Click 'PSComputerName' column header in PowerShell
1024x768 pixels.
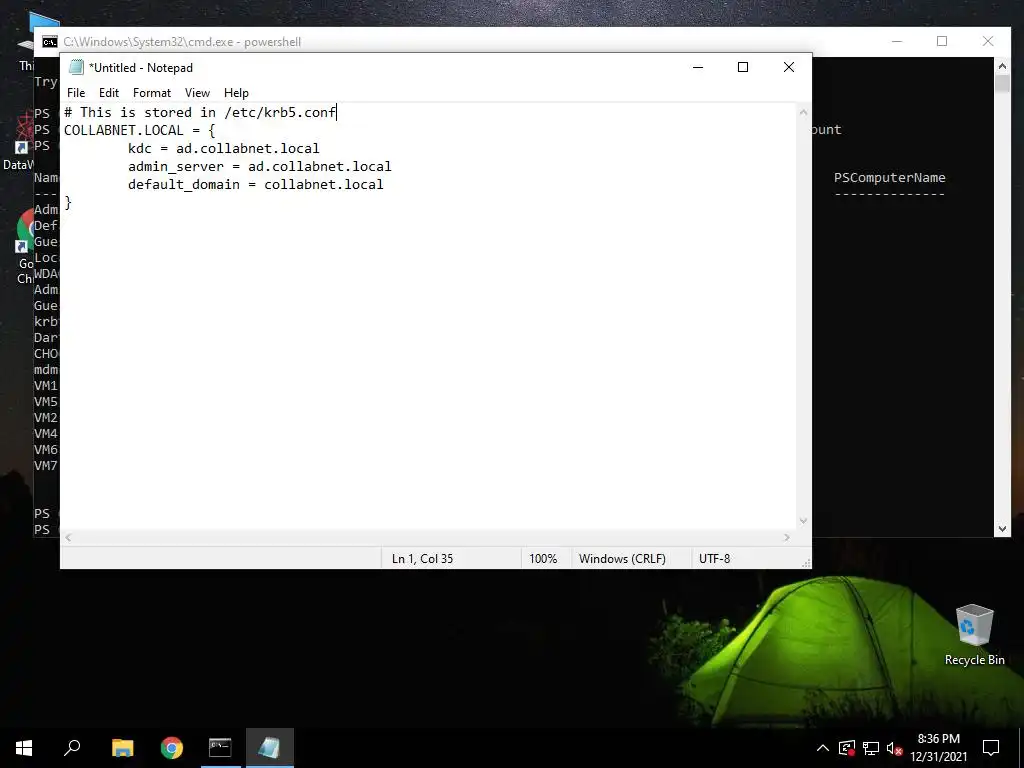coord(889,178)
